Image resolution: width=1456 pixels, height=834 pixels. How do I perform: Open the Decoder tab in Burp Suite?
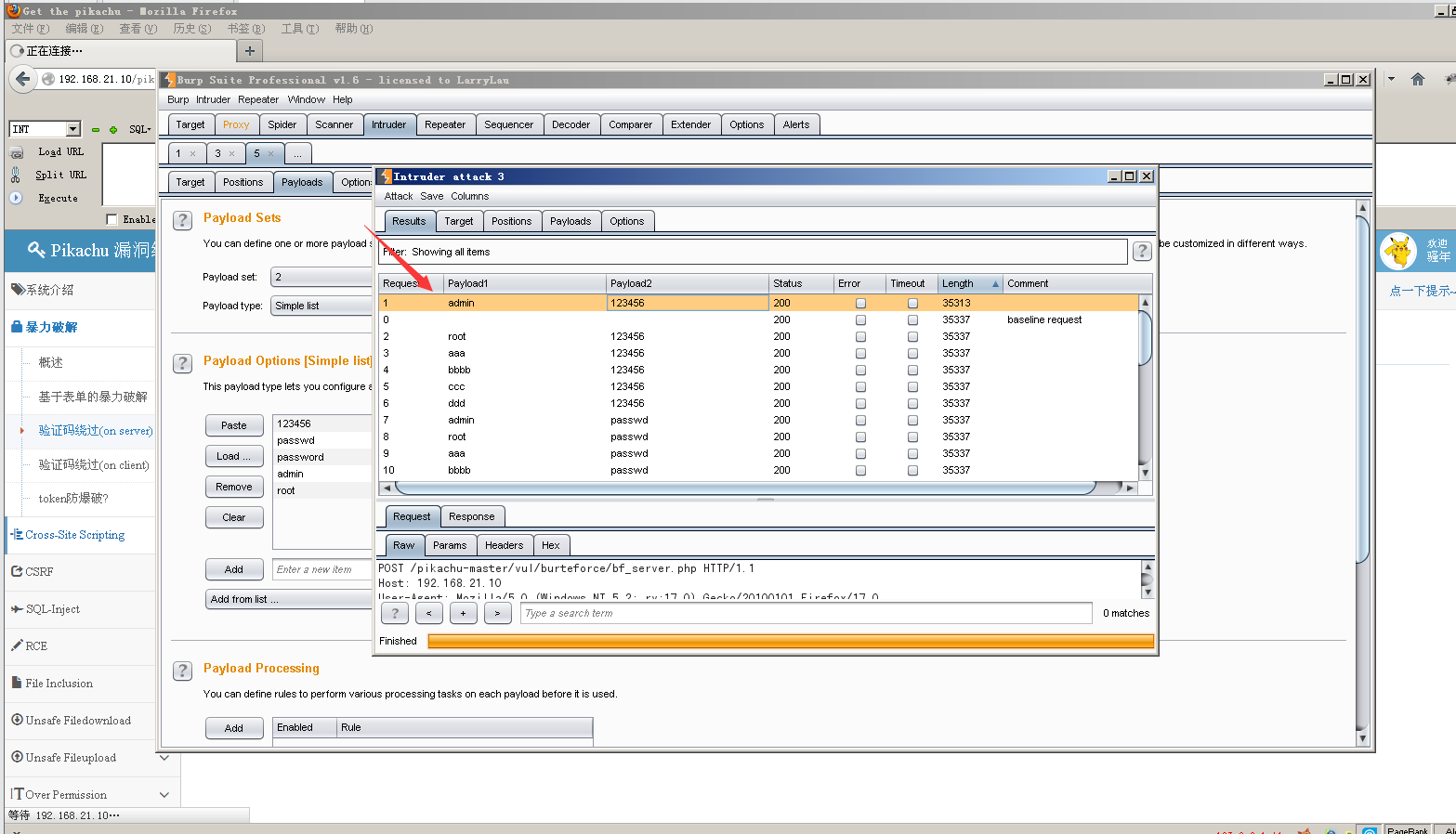[x=571, y=124]
